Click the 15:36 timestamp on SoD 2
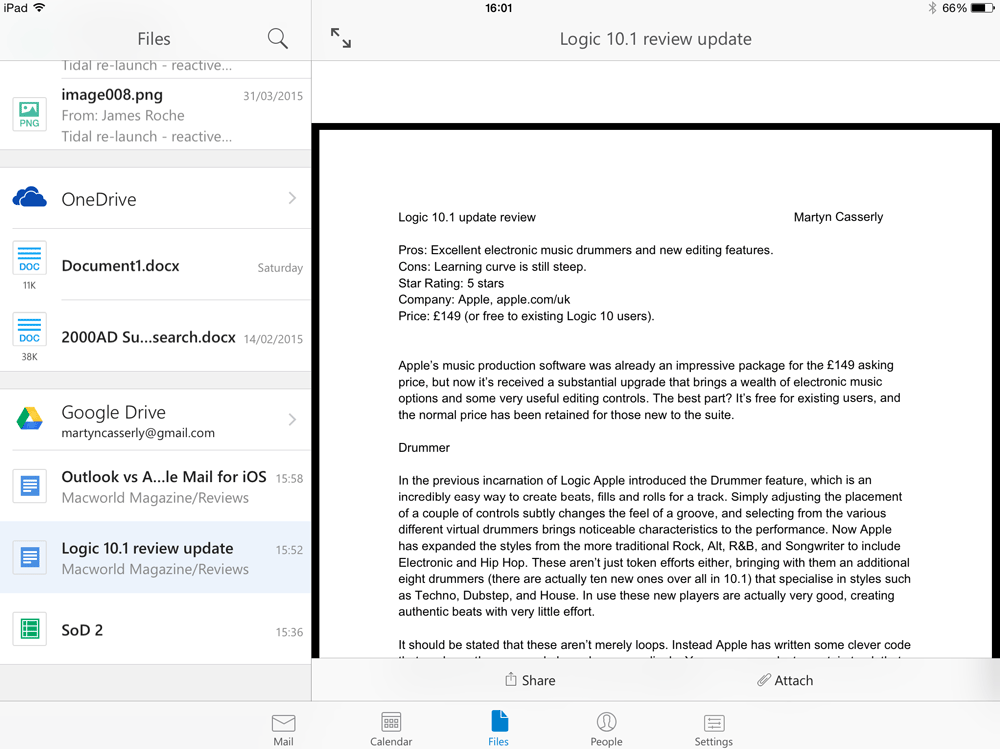 click(x=289, y=632)
